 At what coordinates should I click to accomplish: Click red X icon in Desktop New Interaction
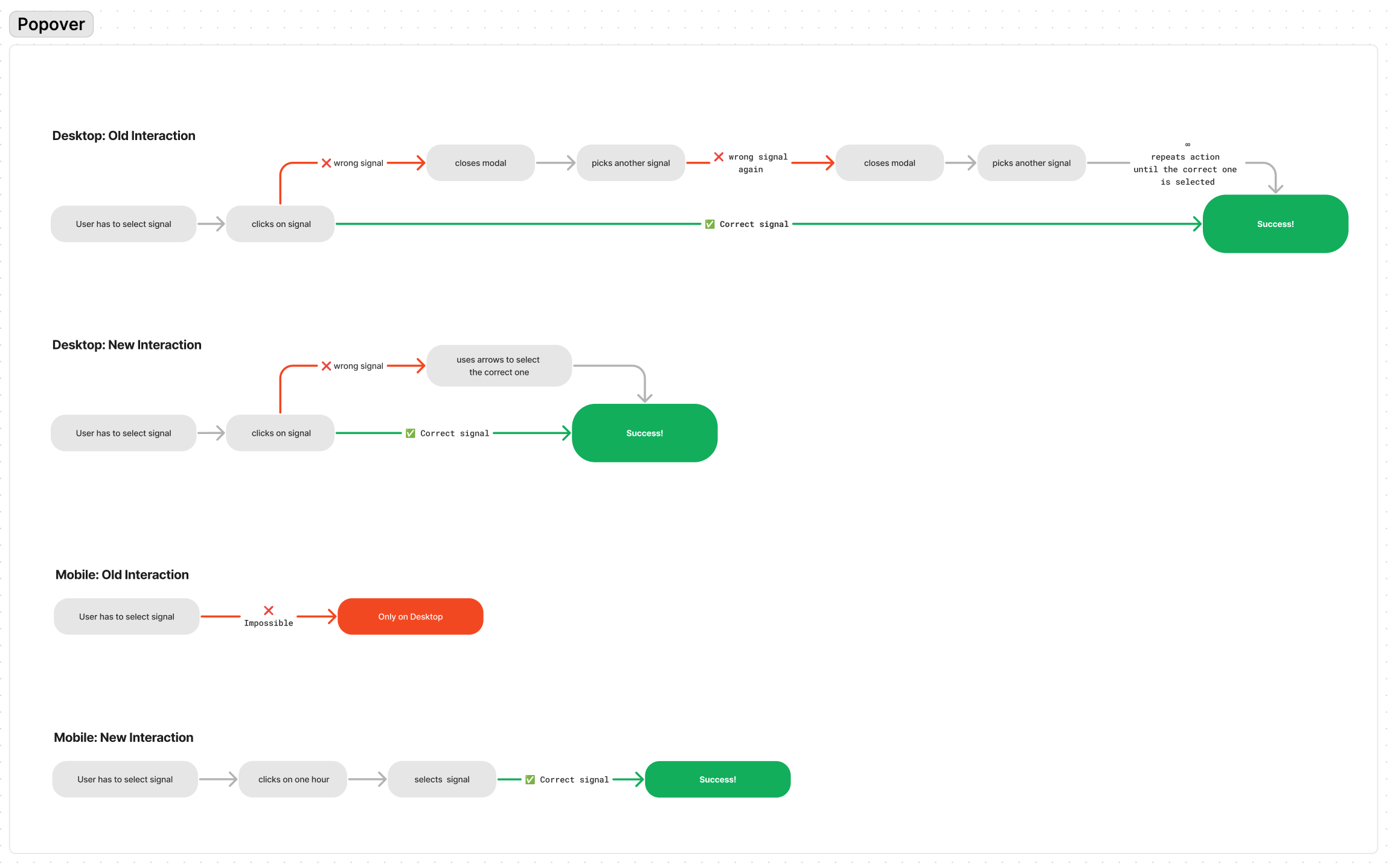[326, 366]
